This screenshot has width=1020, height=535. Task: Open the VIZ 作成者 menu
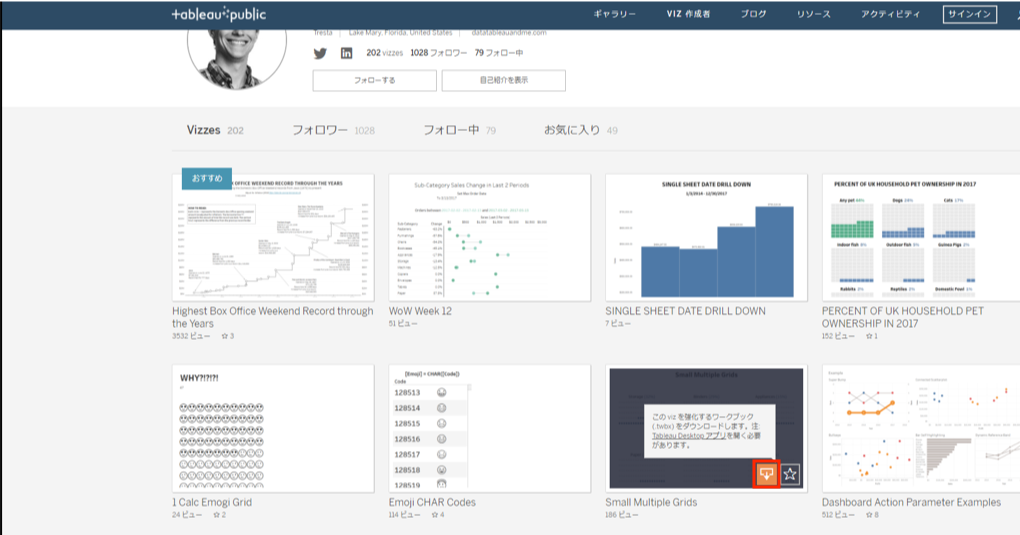coord(688,14)
